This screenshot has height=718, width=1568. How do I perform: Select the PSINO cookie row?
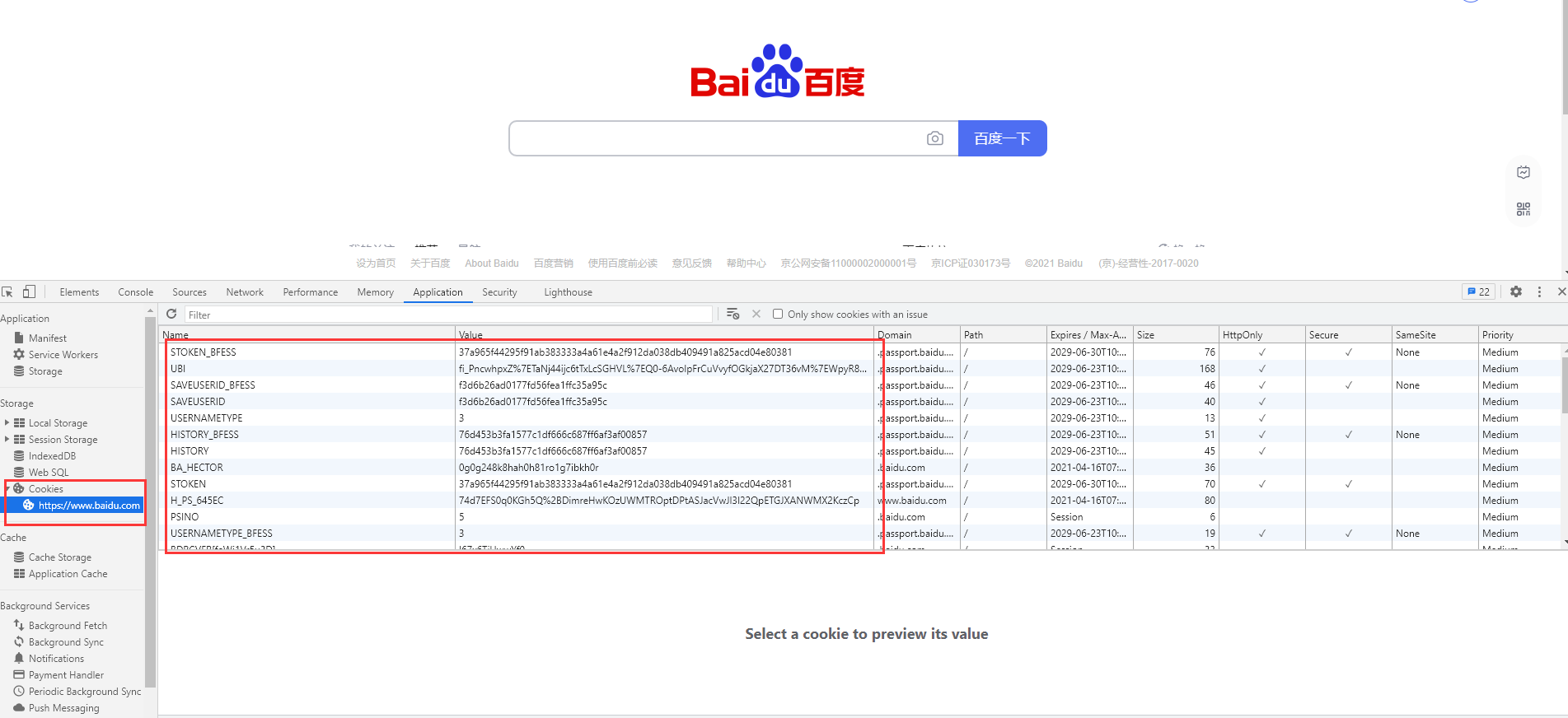pos(861,516)
